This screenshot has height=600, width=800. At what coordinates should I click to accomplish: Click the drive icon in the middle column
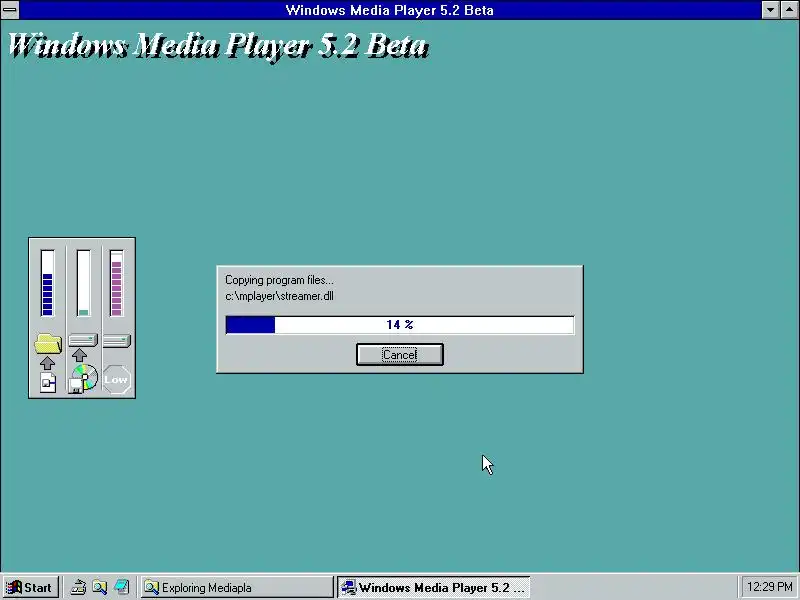tap(83, 340)
